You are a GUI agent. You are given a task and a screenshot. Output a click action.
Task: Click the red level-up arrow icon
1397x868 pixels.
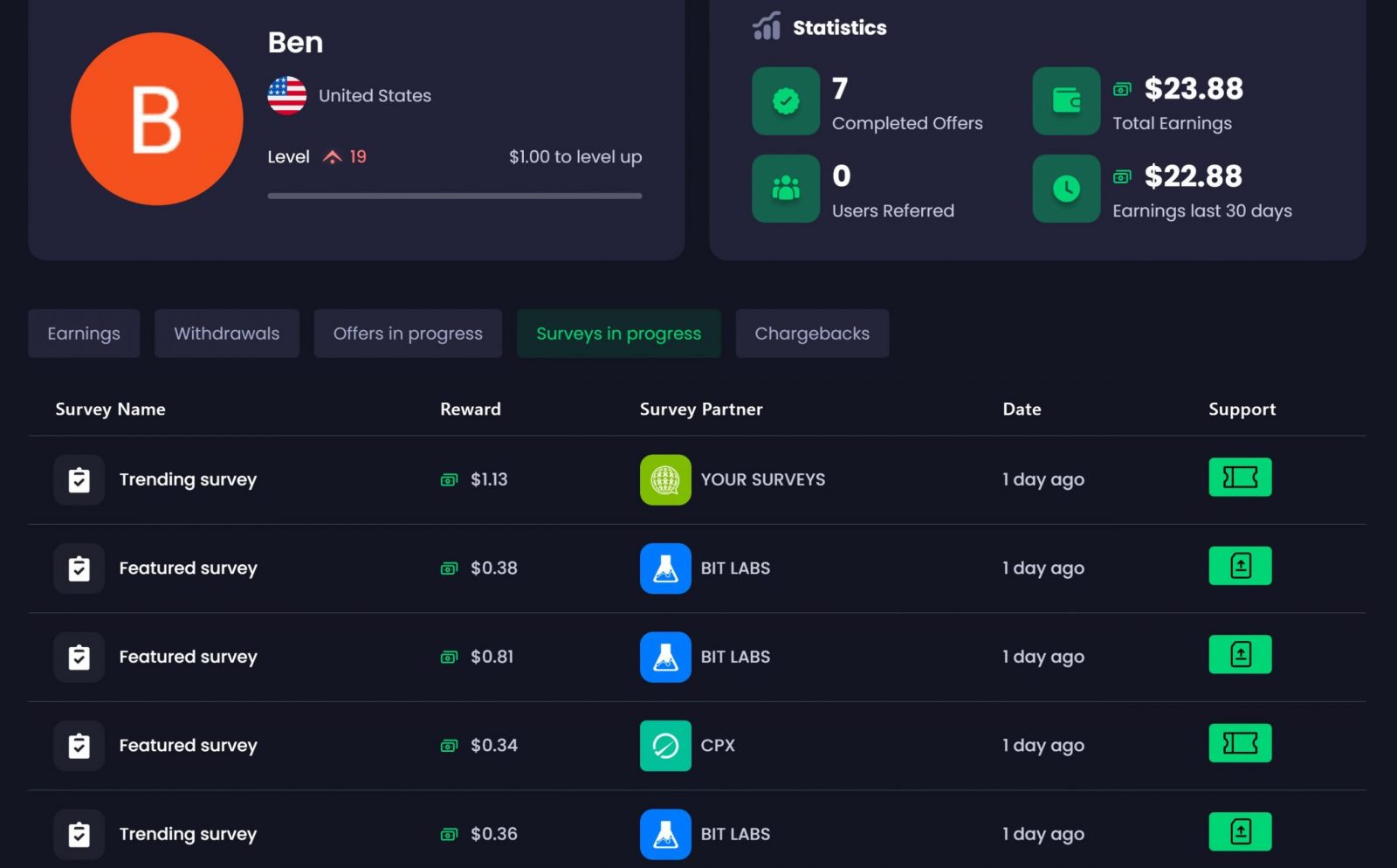pyautogui.click(x=332, y=157)
